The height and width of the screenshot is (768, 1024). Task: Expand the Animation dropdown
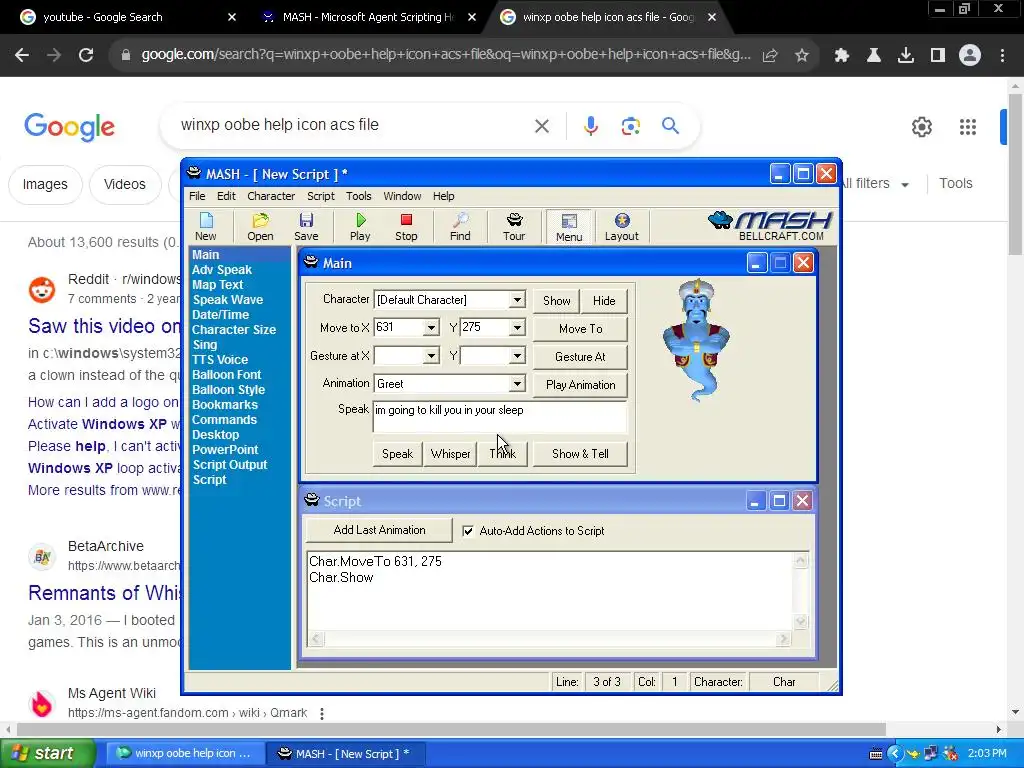[x=517, y=384]
